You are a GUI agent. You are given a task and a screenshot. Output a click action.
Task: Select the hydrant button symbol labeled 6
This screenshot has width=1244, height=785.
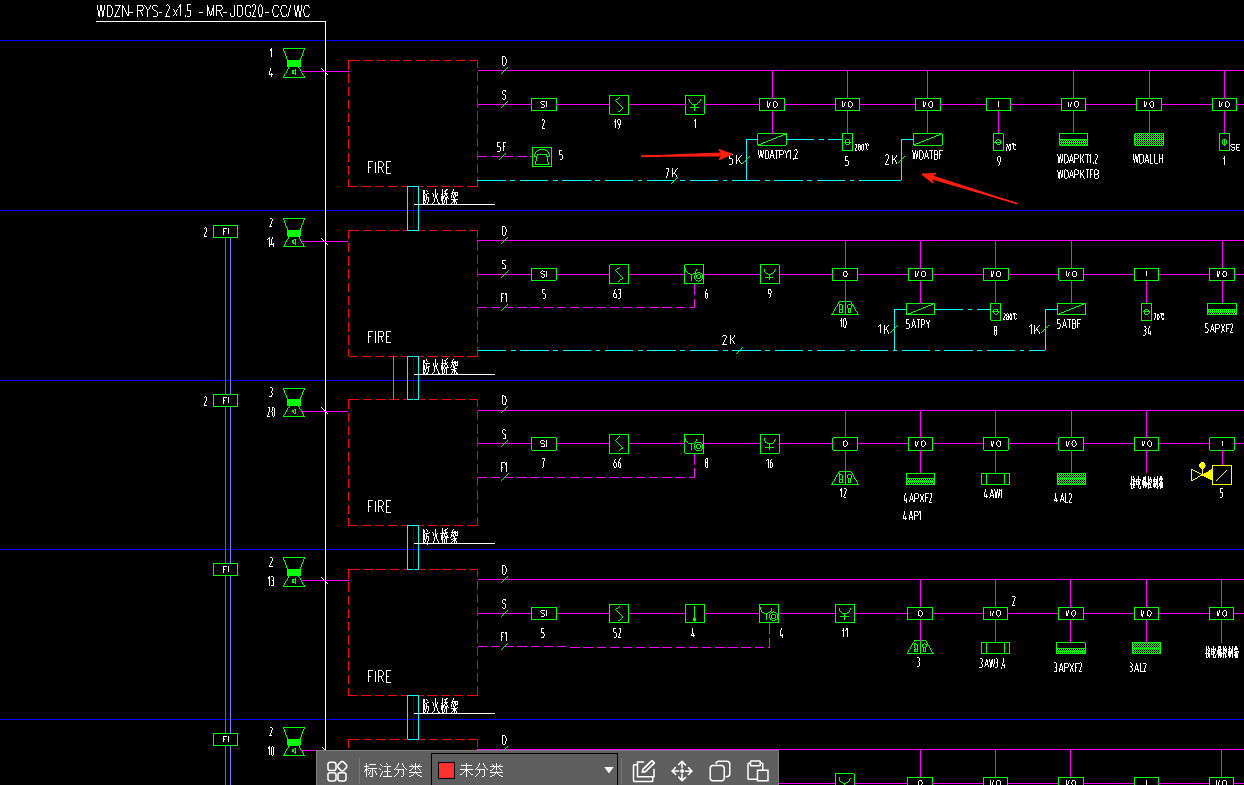(x=694, y=274)
